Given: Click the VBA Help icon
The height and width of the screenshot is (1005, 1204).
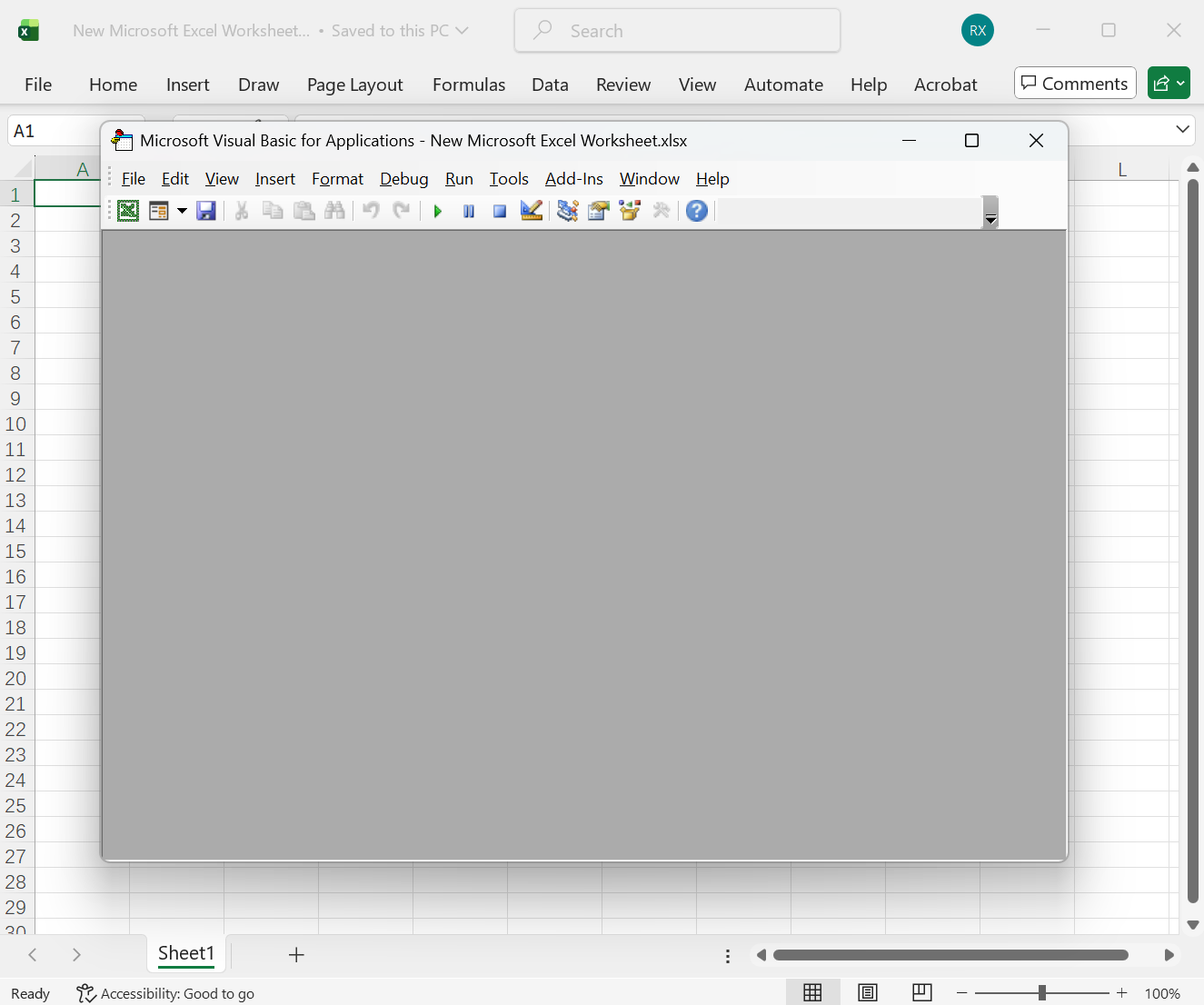Looking at the screenshot, I should point(696,210).
